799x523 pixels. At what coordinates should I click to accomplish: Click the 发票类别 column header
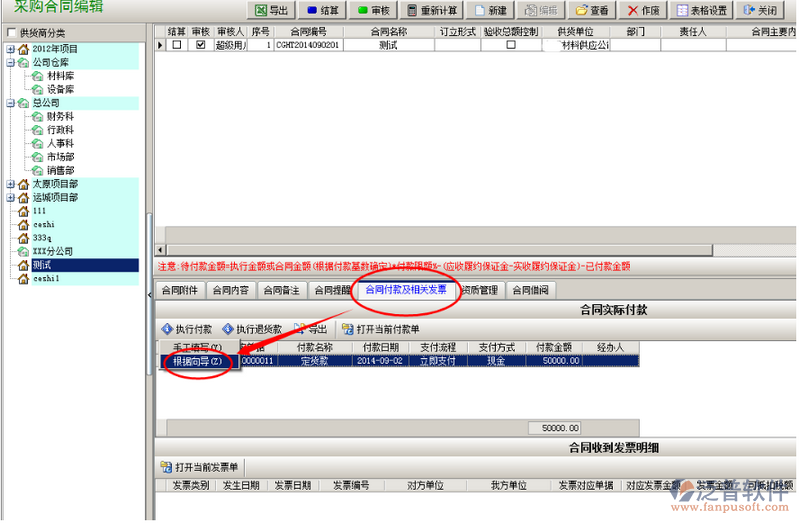(191, 486)
